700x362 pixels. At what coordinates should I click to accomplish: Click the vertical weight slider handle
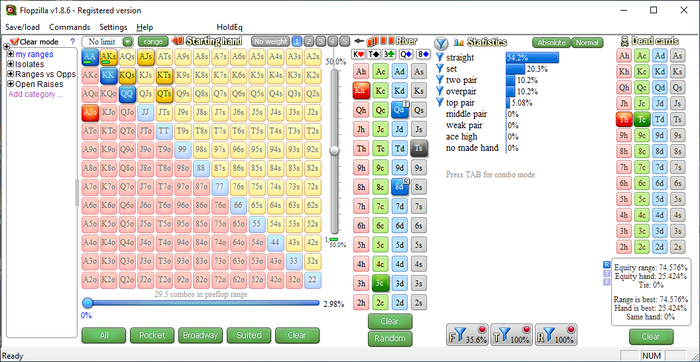[334, 151]
